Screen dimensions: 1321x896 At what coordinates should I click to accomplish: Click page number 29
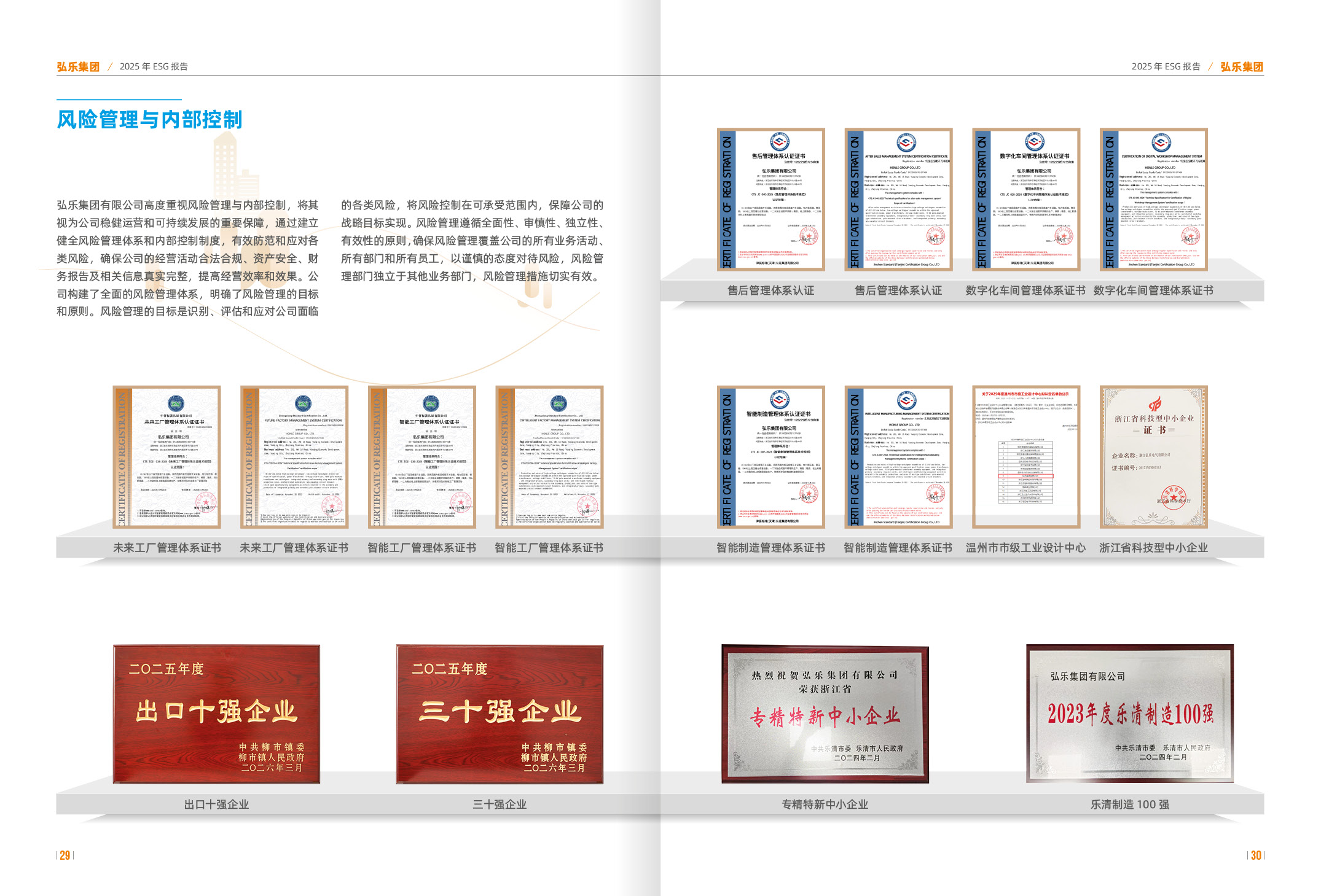click(65, 855)
